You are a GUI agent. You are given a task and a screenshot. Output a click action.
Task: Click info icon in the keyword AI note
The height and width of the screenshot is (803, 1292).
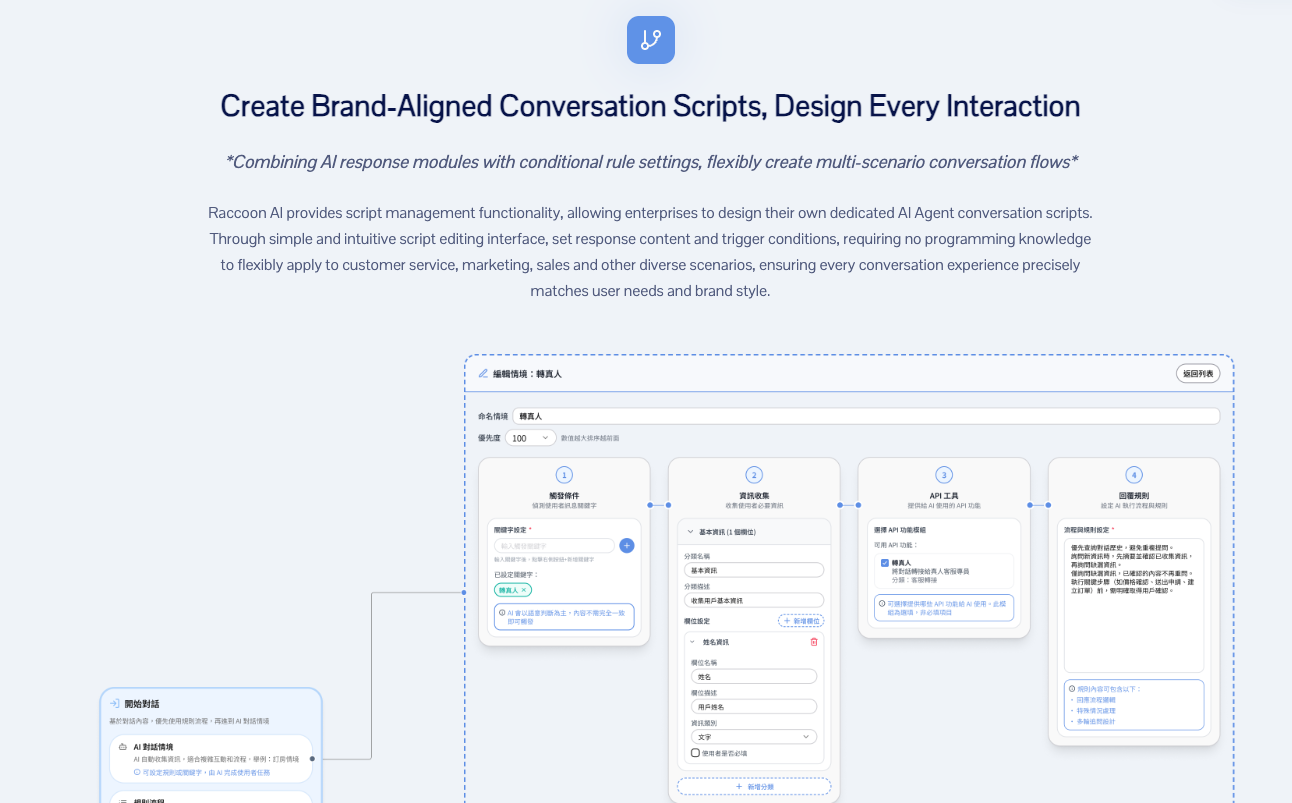tap(502, 612)
